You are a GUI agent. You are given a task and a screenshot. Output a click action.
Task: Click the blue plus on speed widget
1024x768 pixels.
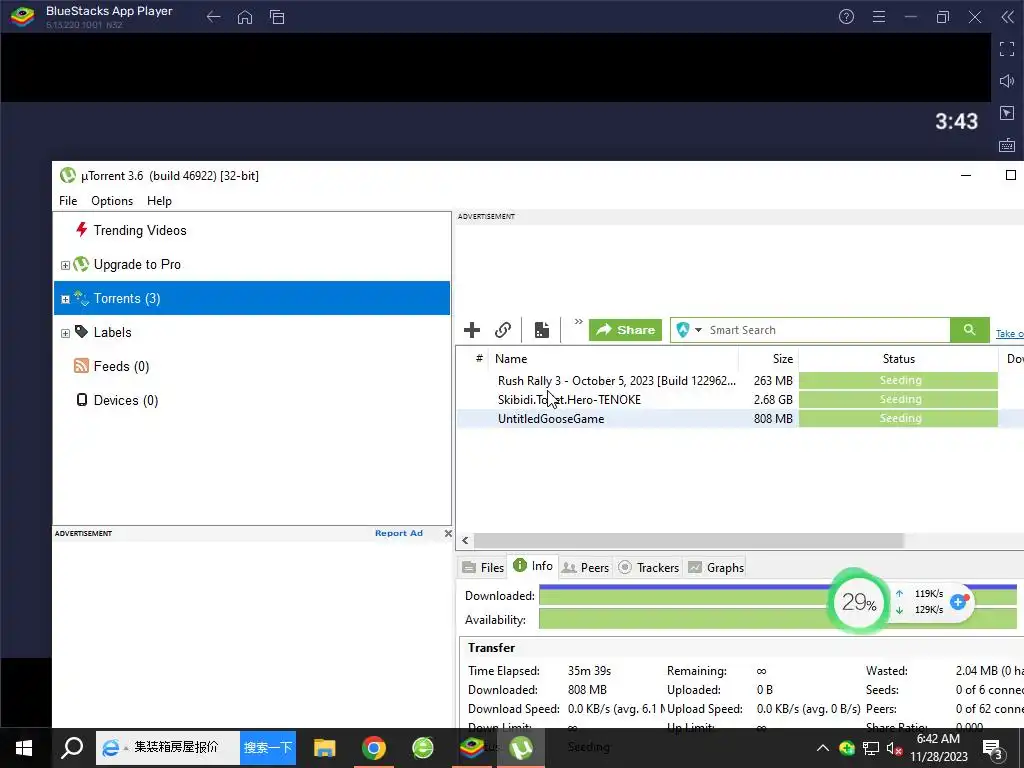[958, 601]
